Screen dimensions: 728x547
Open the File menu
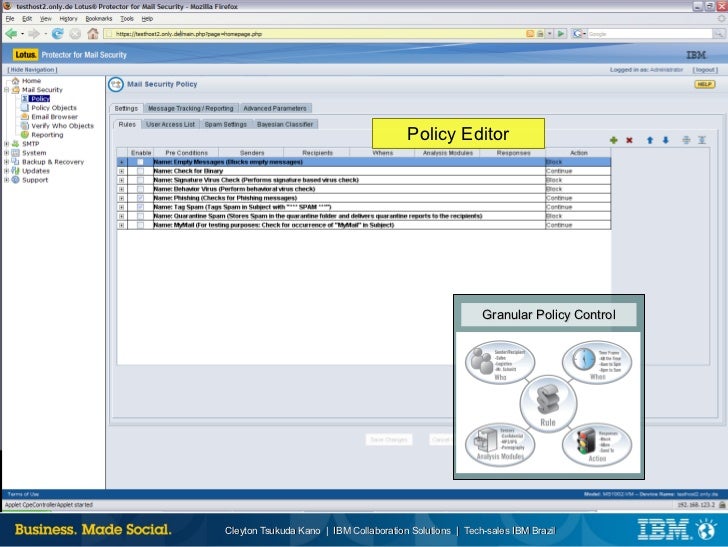tap(10, 19)
